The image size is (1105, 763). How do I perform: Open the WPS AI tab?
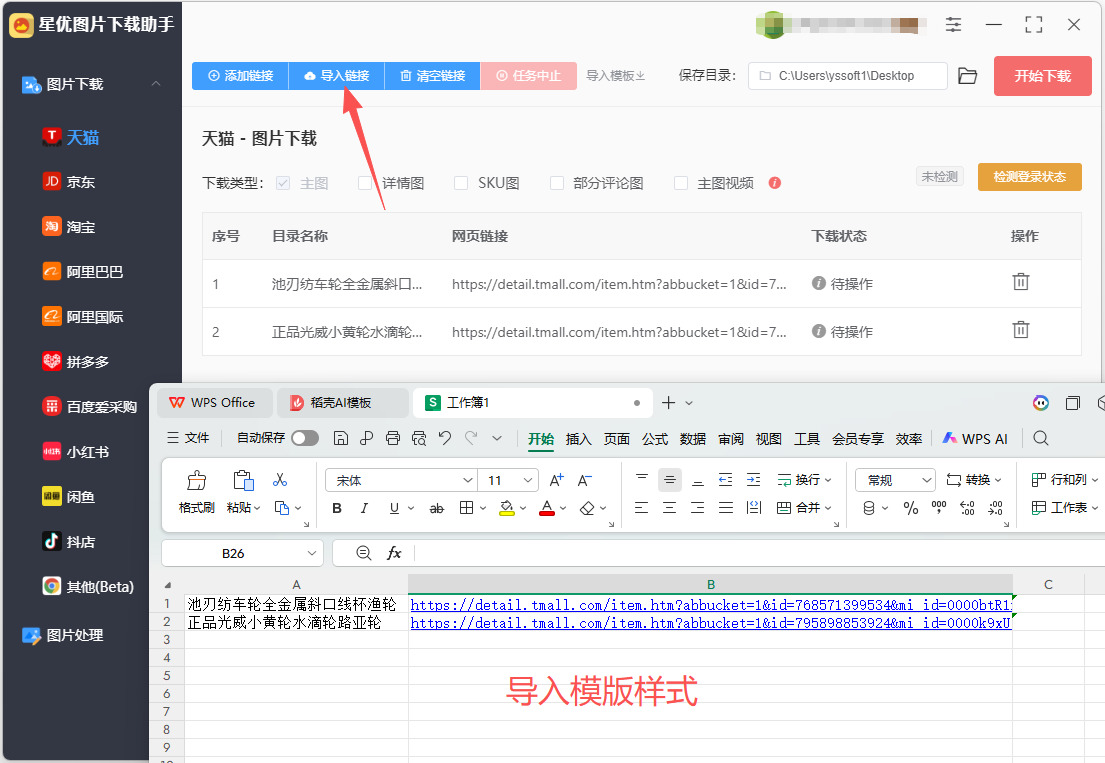pyautogui.click(x=975, y=439)
